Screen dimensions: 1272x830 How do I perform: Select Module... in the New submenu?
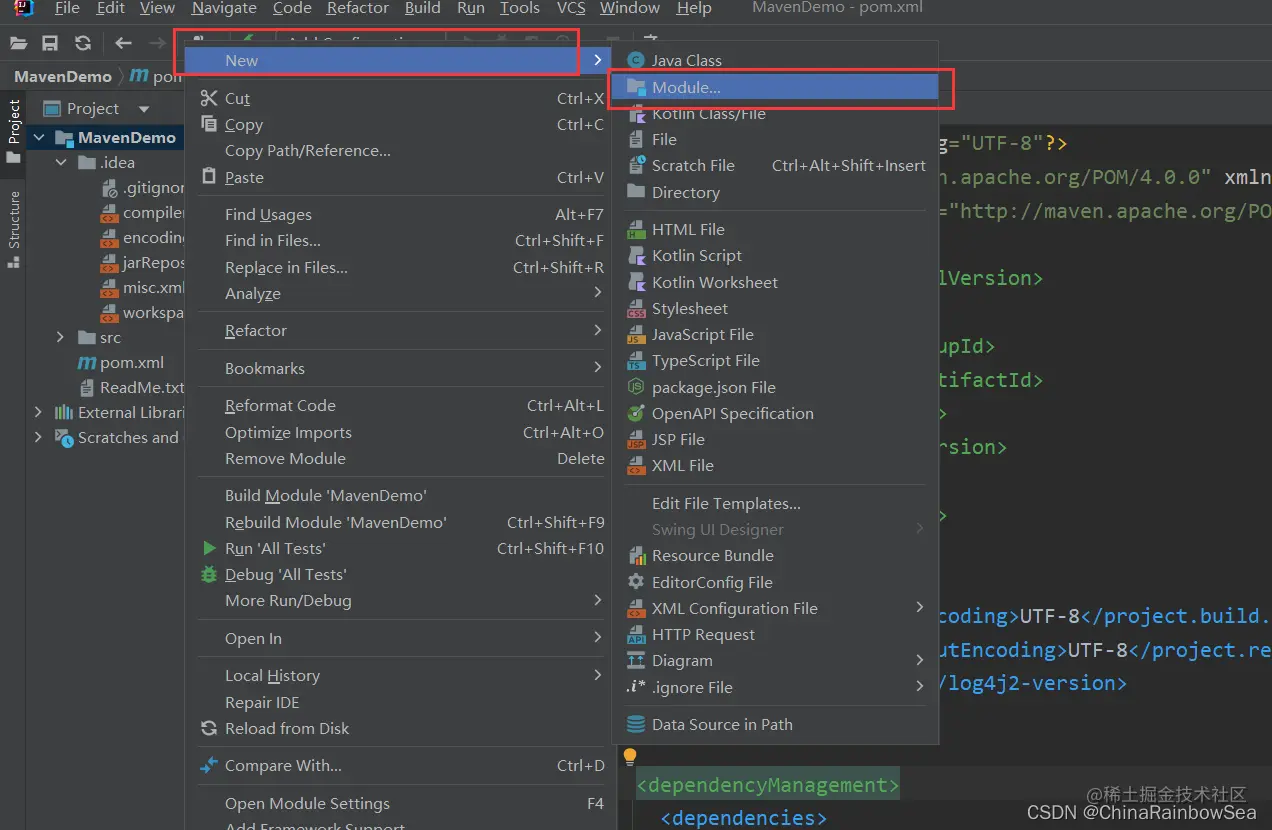point(775,88)
